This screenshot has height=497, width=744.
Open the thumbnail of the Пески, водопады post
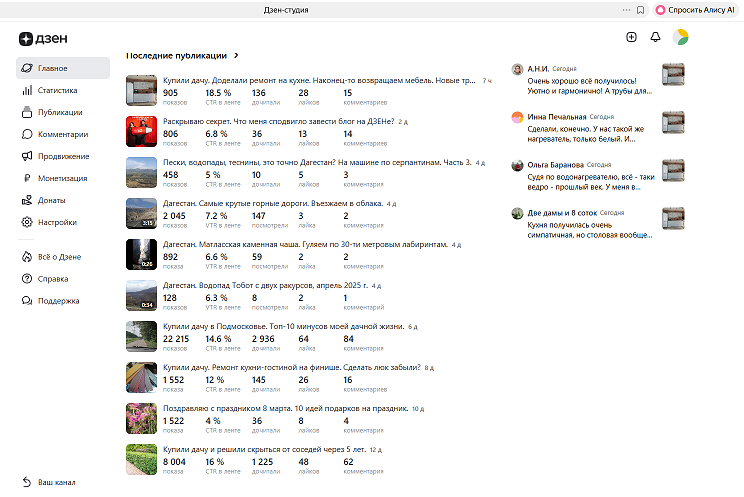[x=141, y=172]
